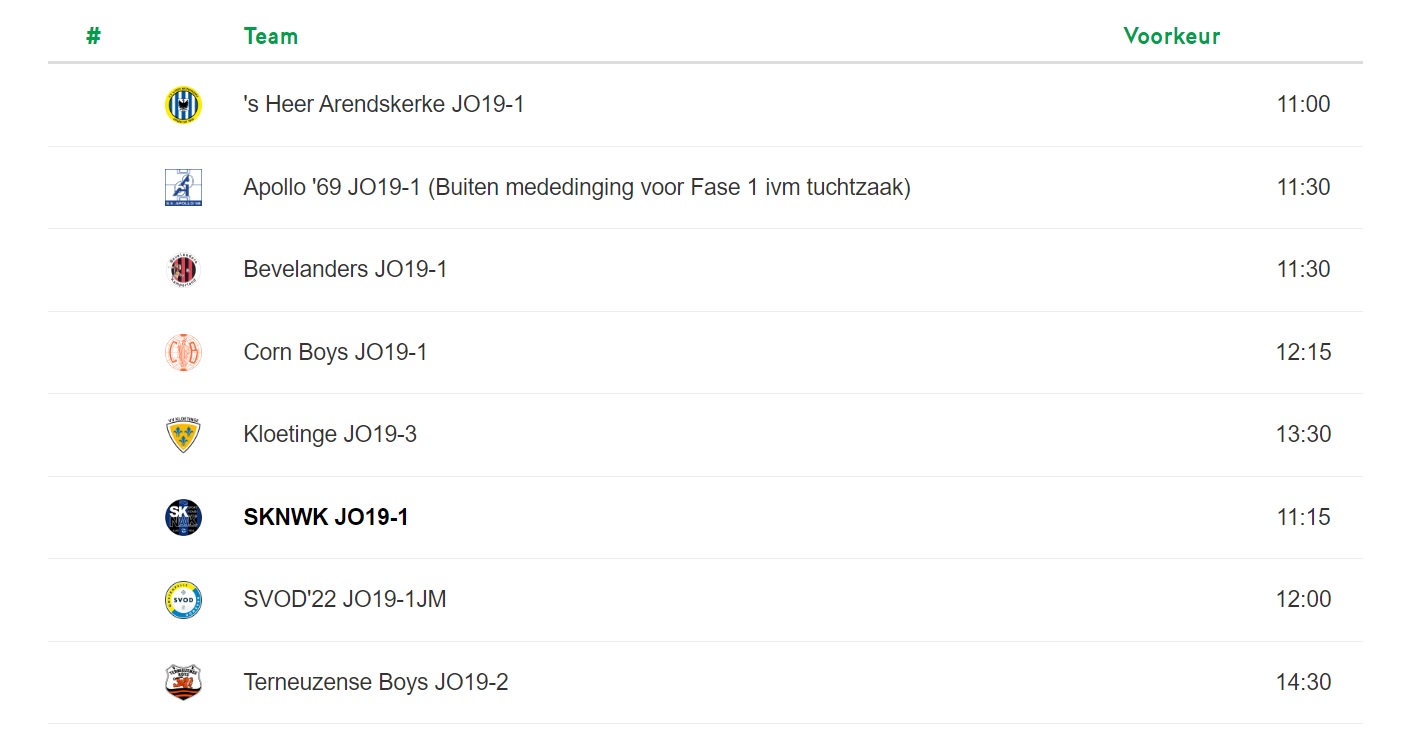Open Kloetinge JO19-3 team page

pyautogui.click(x=330, y=434)
